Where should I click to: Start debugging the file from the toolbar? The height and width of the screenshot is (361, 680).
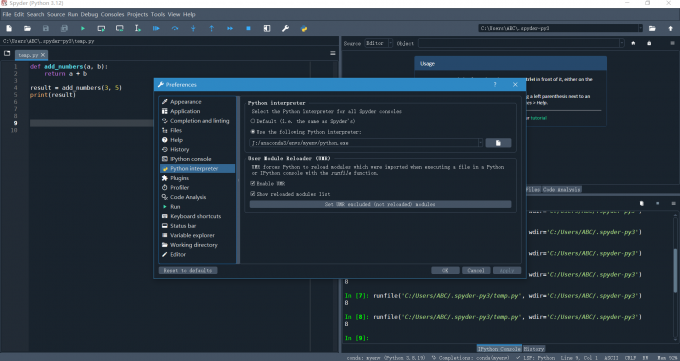tap(156, 28)
